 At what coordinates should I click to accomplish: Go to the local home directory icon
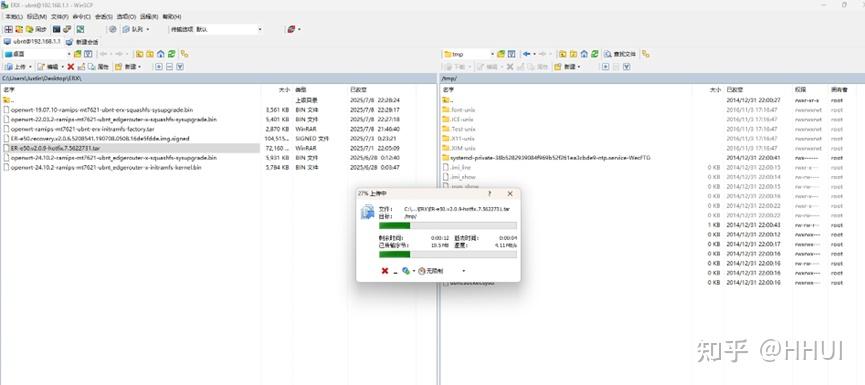161,54
